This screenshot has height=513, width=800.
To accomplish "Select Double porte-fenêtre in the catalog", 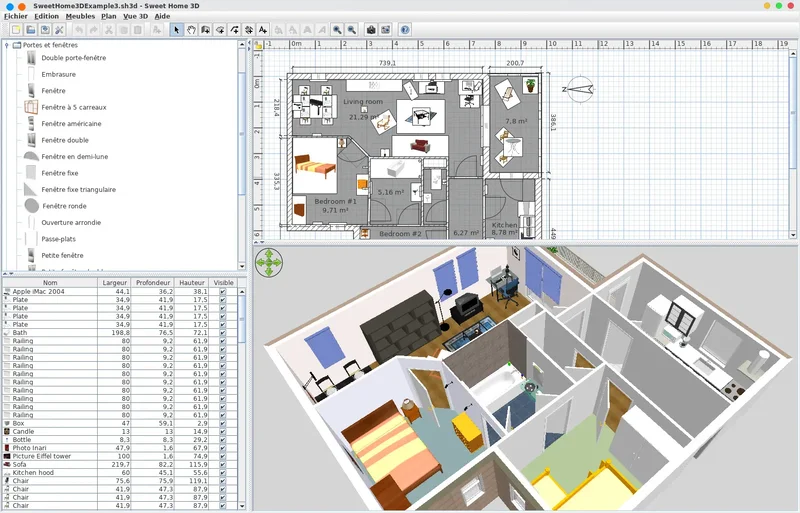I will coord(73,58).
